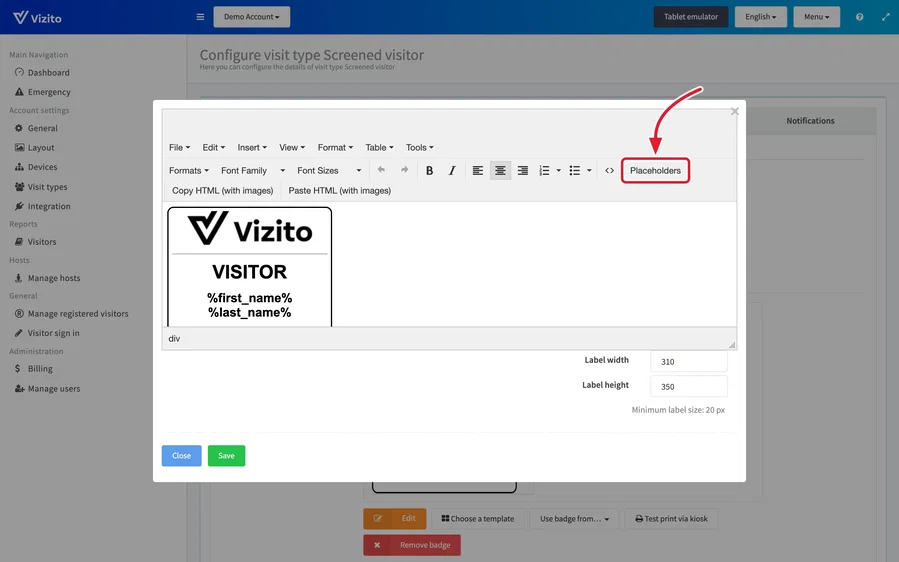The width and height of the screenshot is (899, 562).
Task: Click the Placeholders button
Action: 655,170
